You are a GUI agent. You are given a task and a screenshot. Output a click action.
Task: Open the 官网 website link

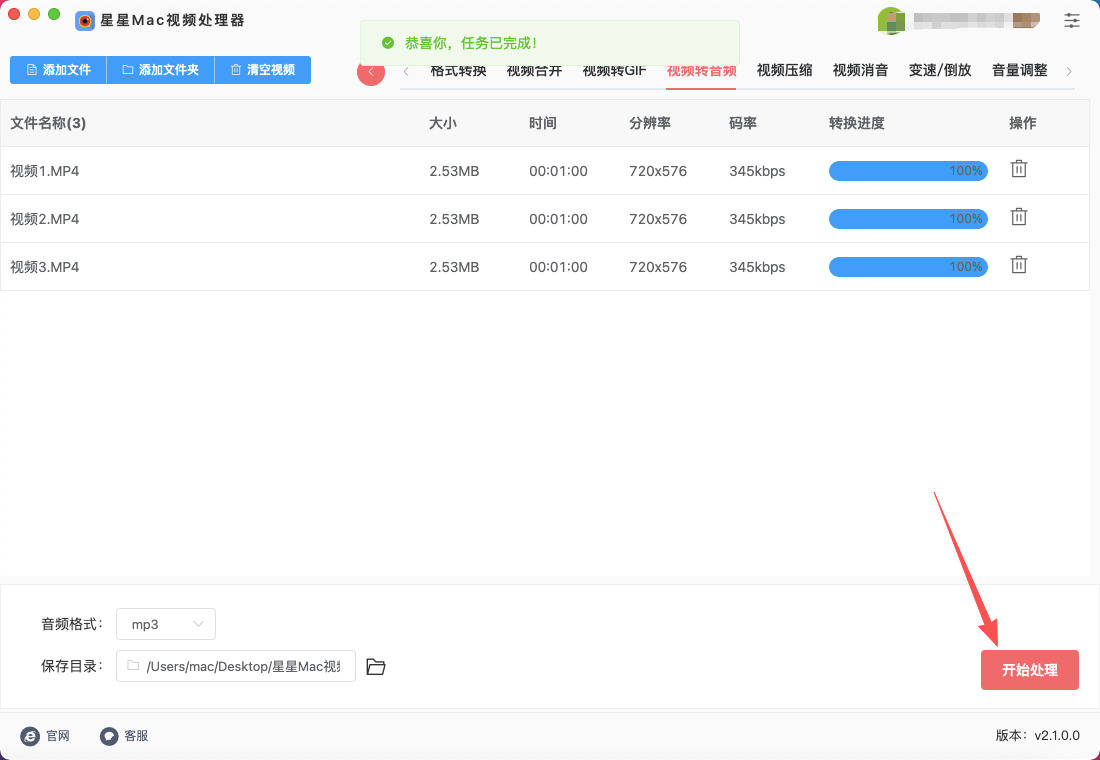tap(45, 736)
